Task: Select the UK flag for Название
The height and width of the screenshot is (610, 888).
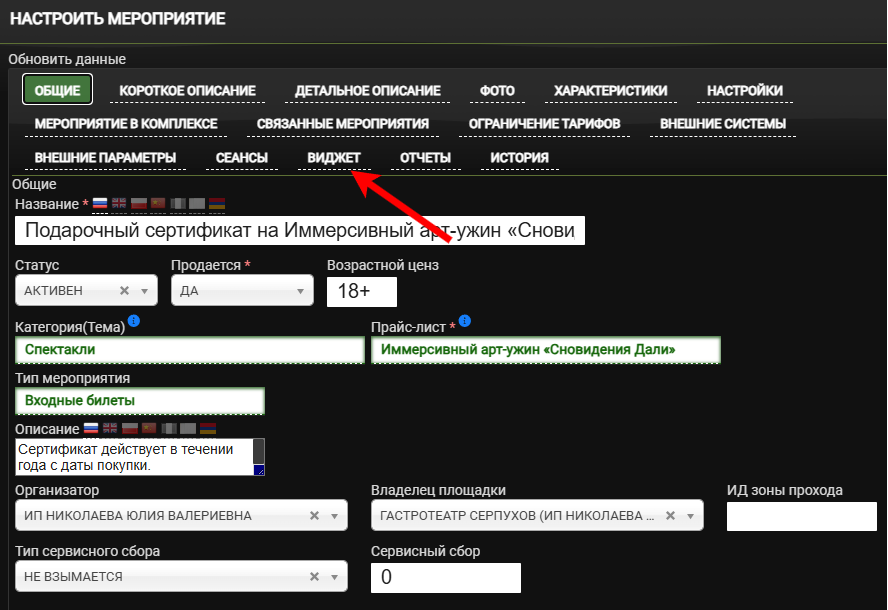Action: (x=119, y=204)
